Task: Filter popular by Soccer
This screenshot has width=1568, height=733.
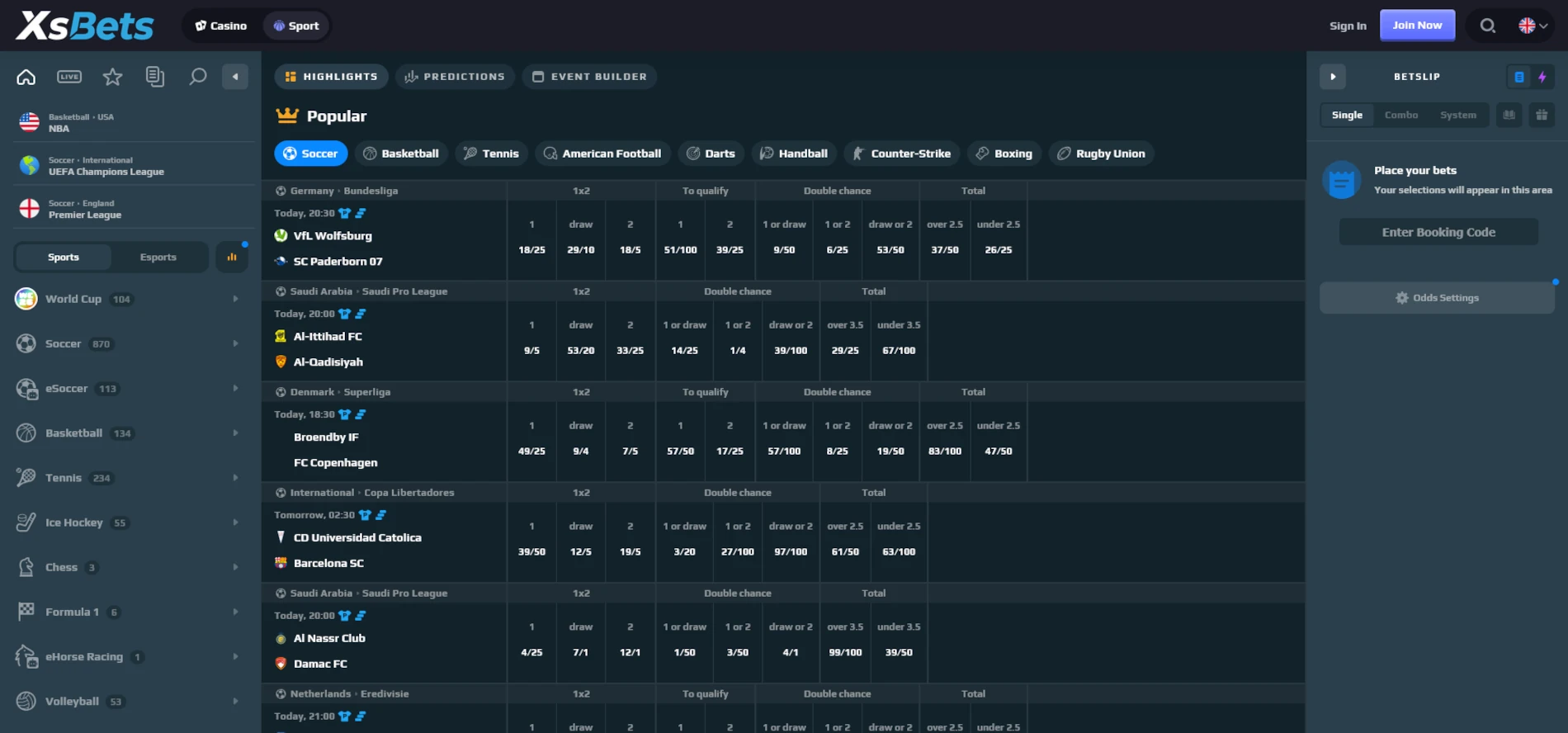Action: 310,154
